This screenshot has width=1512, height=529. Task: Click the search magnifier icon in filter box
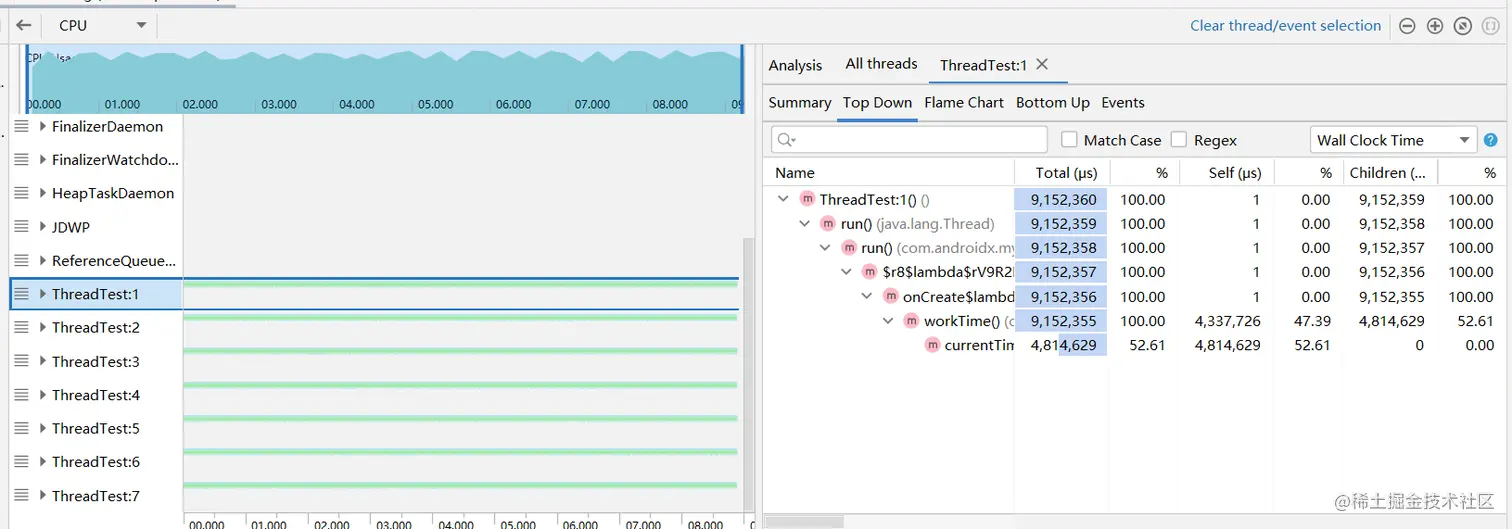(x=785, y=141)
